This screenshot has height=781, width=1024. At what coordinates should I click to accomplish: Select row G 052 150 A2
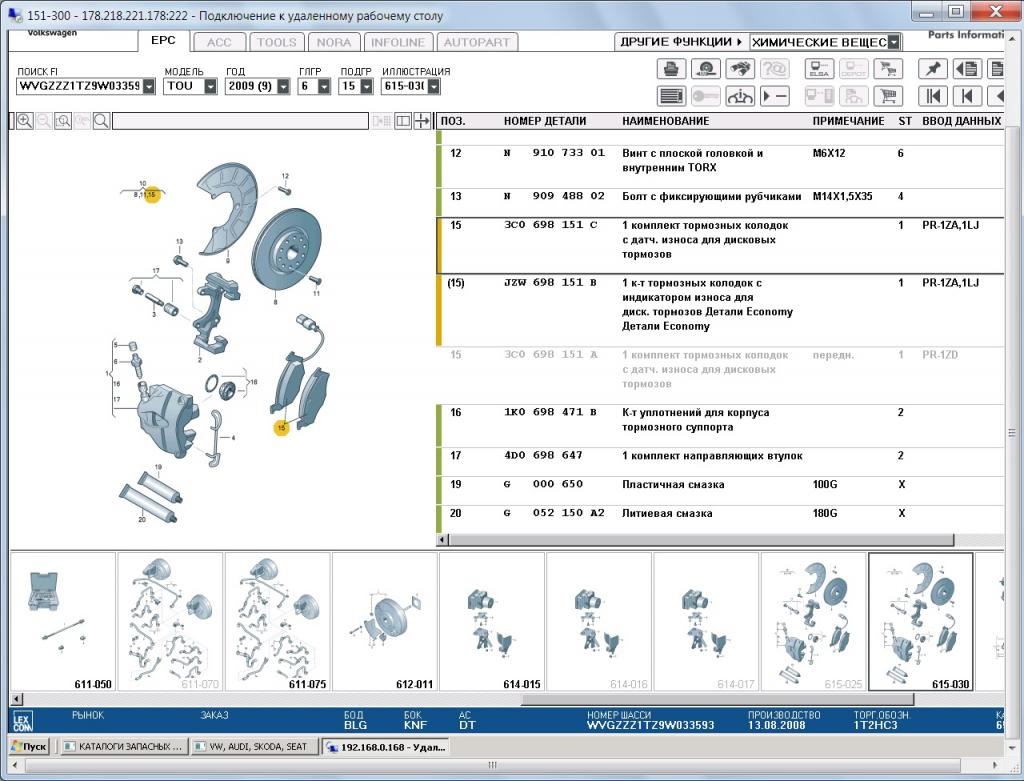point(721,518)
